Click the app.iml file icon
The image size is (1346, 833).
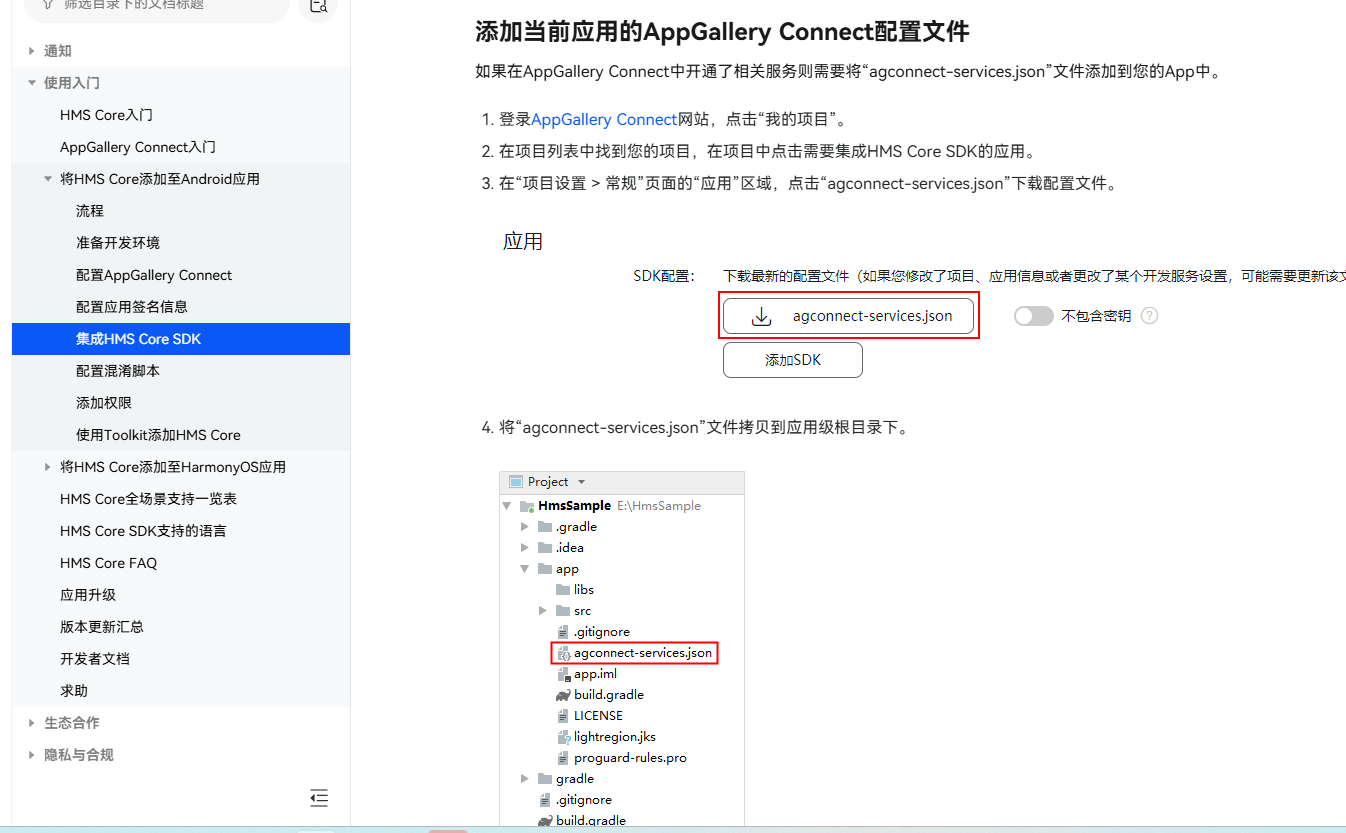(x=563, y=674)
